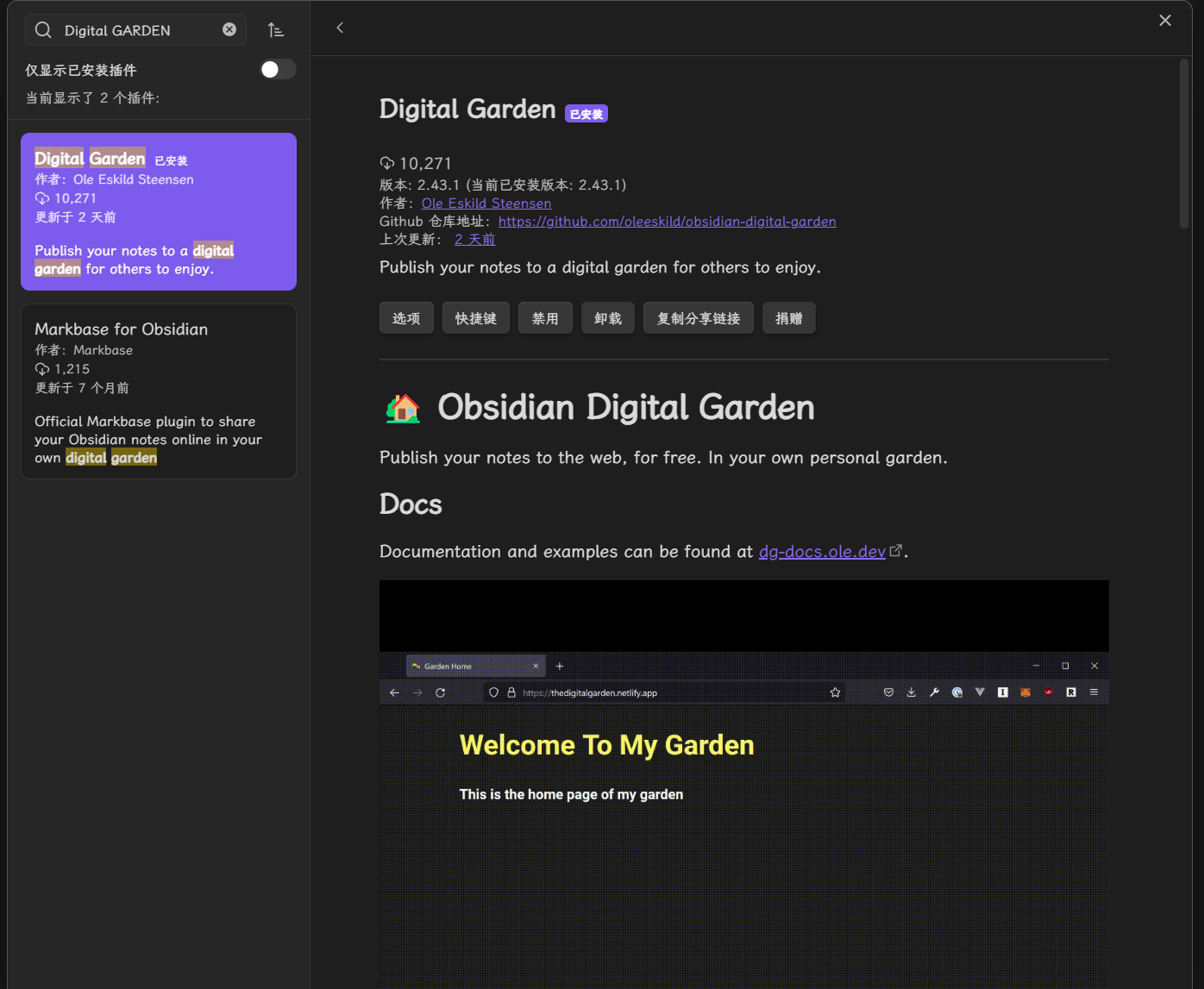This screenshot has height=989, width=1204.
Task: Go back using the left chevron
Action: coord(340,28)
